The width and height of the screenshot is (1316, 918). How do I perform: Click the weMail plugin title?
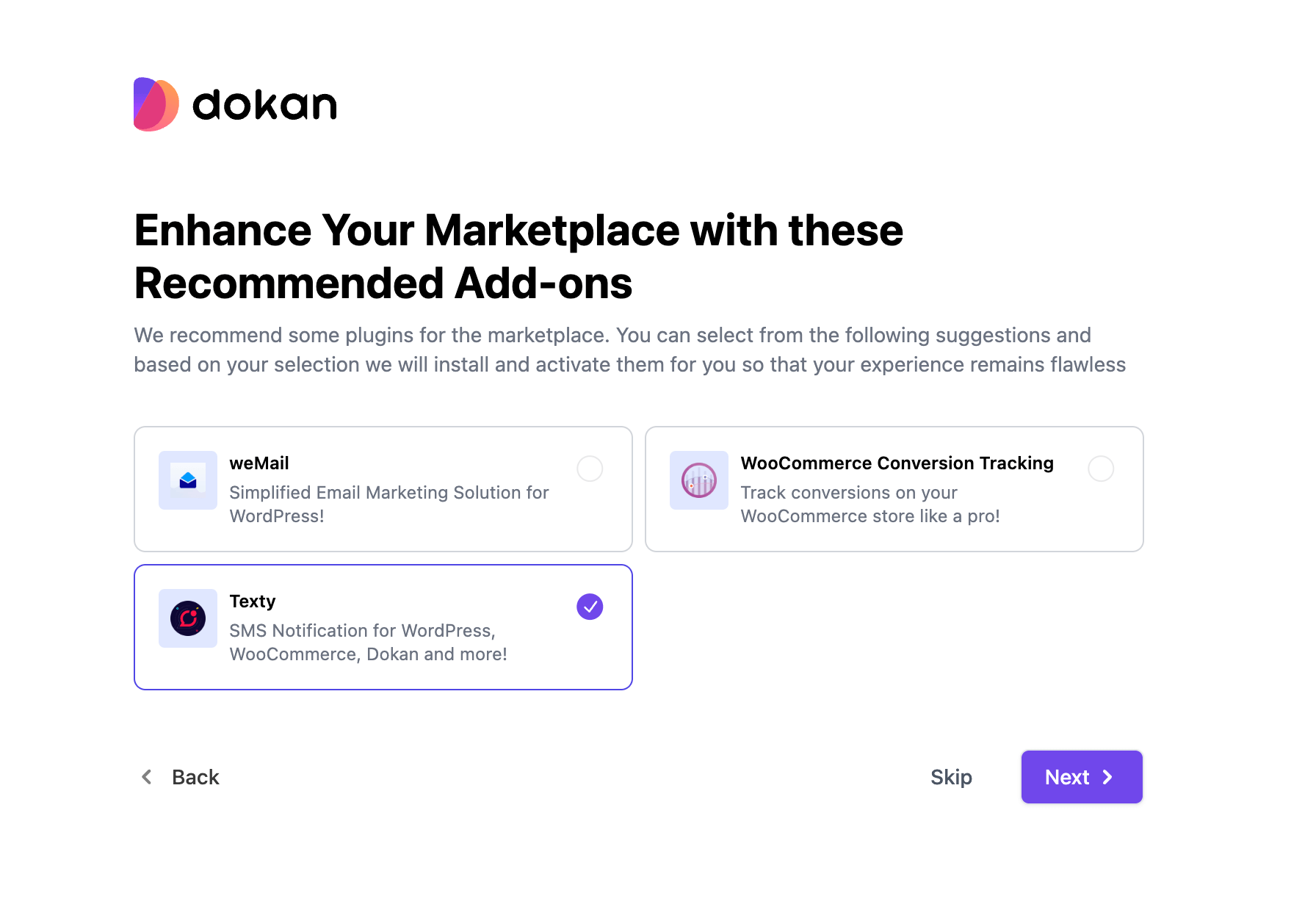259,463
